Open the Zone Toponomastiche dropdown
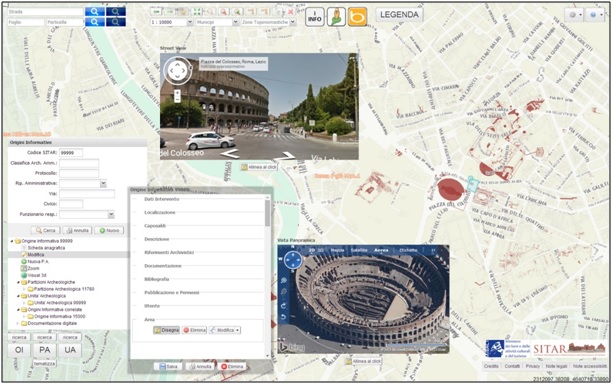613x384 pixels. 293,22
